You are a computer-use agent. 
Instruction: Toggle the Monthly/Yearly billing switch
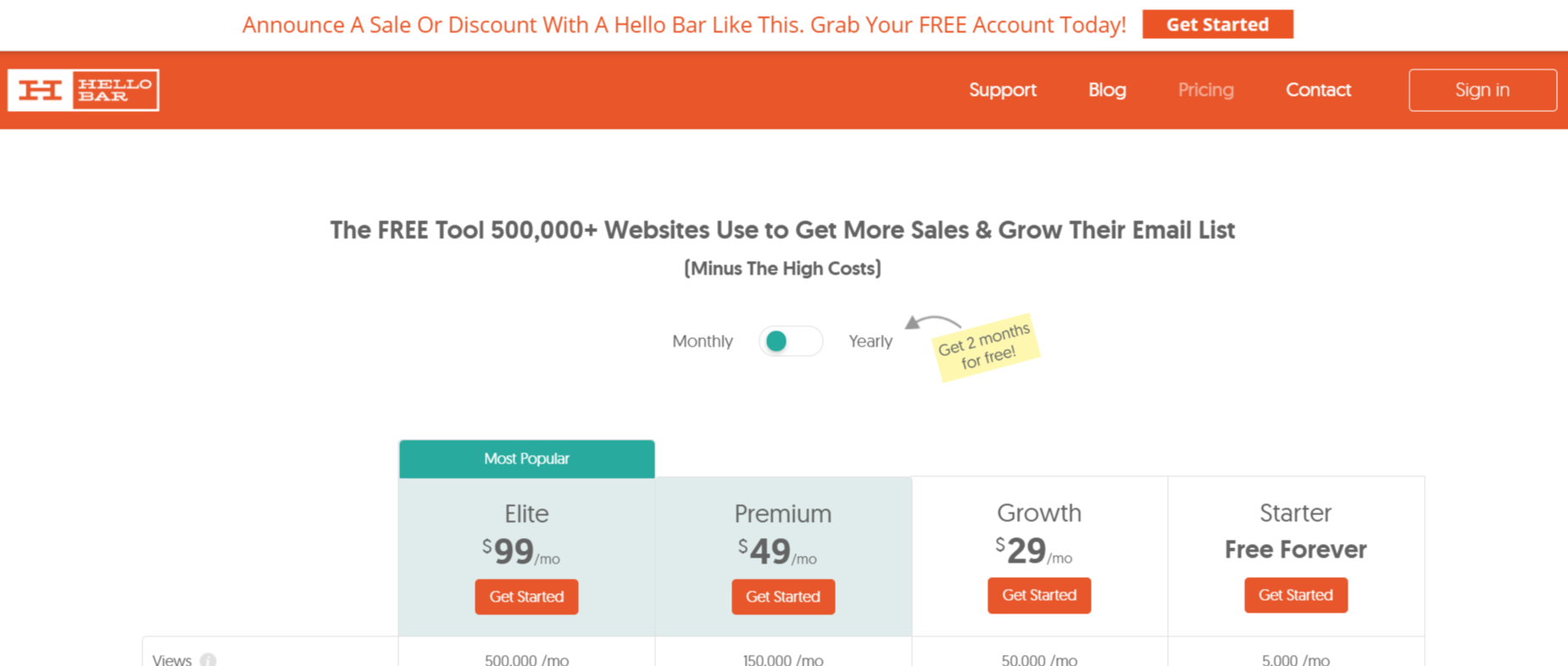(790, 341)
